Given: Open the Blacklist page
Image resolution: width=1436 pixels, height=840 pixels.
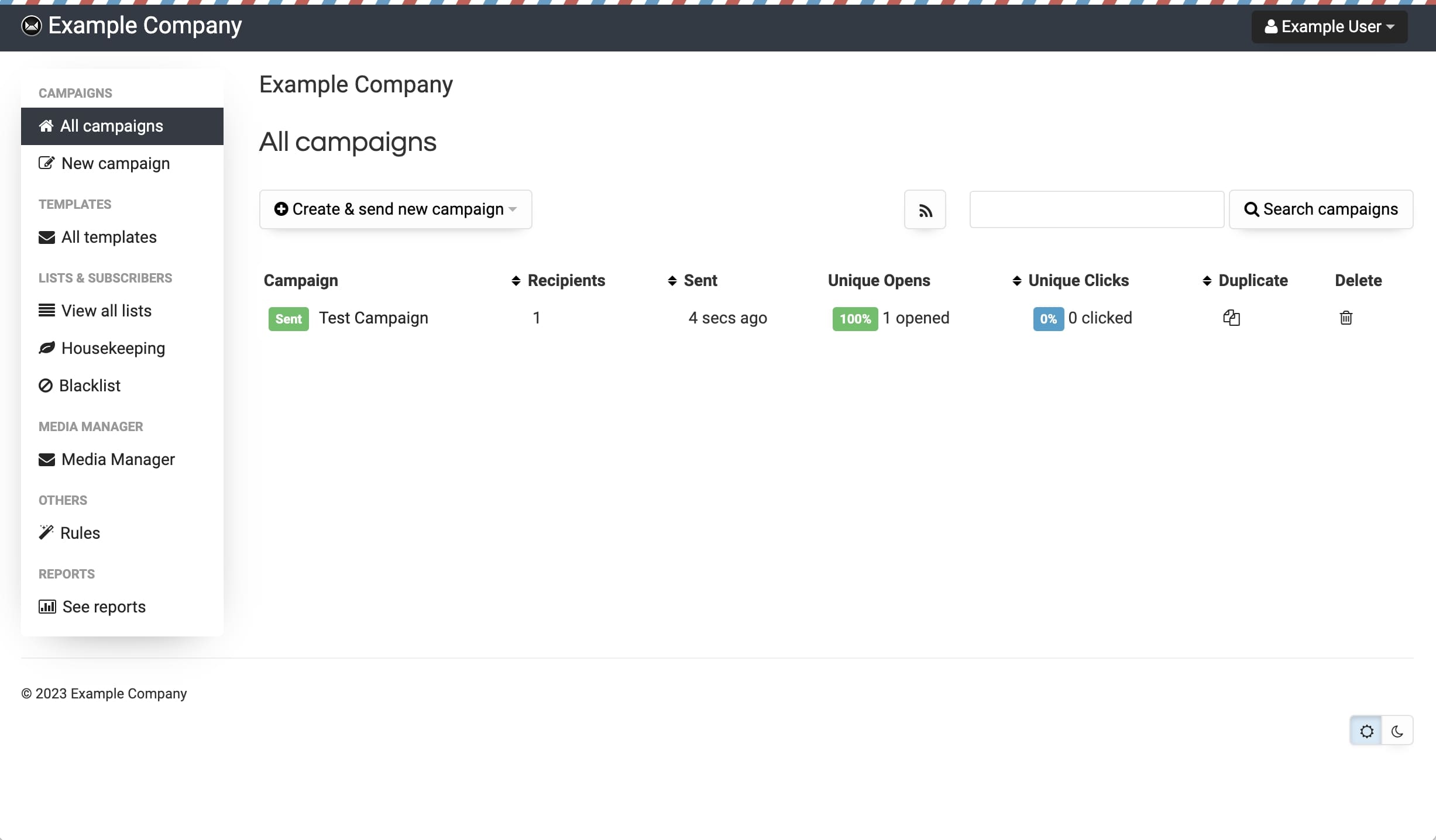Looking at the screenshot, I should pos(122,386).
